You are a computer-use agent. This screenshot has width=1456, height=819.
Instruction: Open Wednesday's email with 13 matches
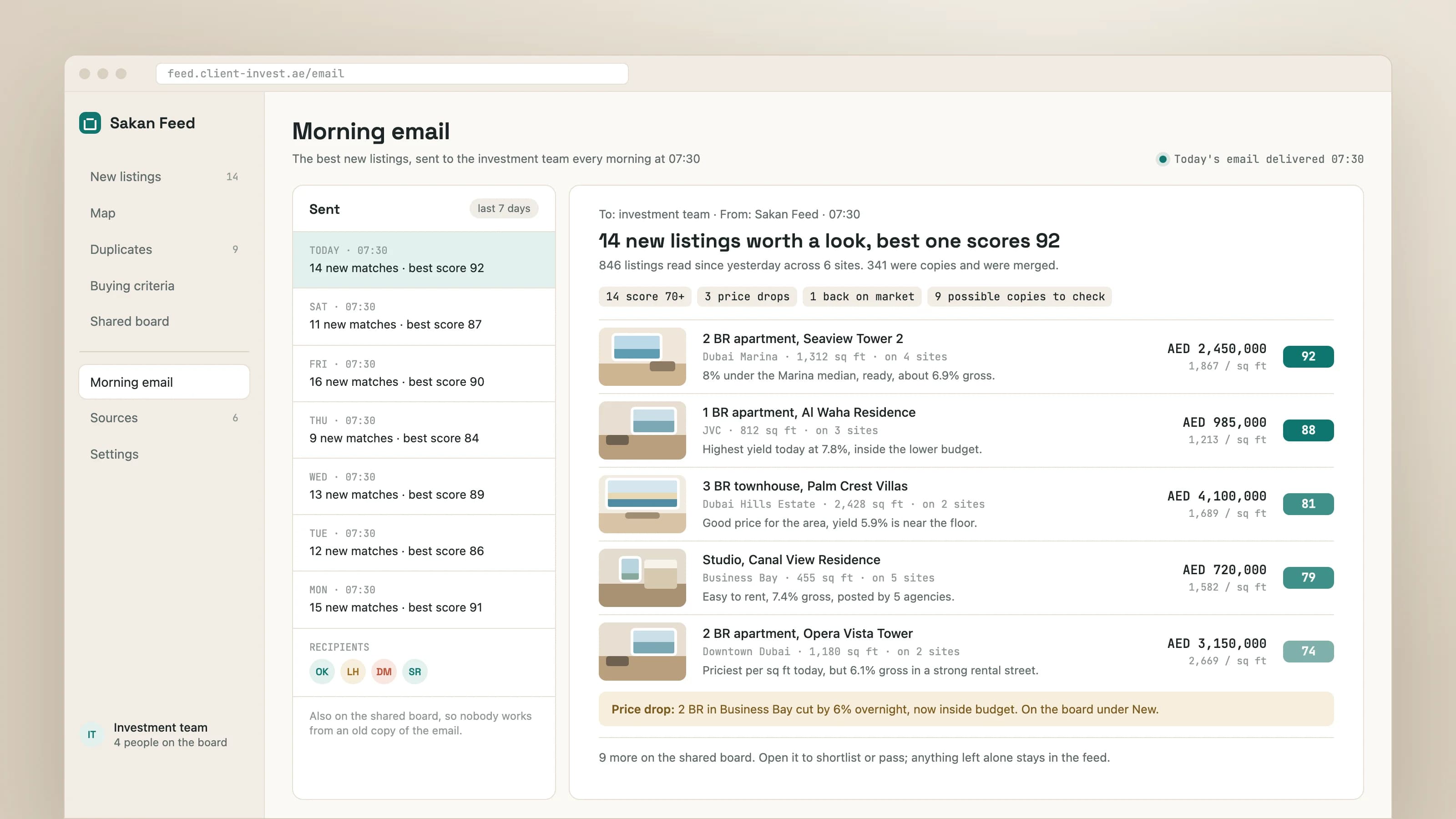tap(424, 487)
